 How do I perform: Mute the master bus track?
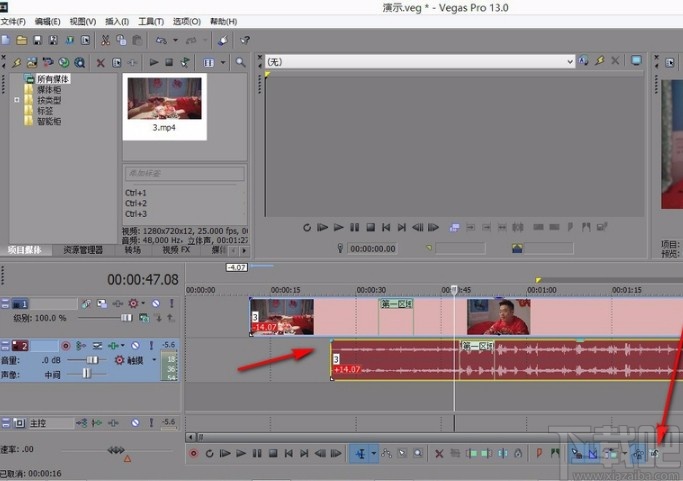click(x=135, y=423)
